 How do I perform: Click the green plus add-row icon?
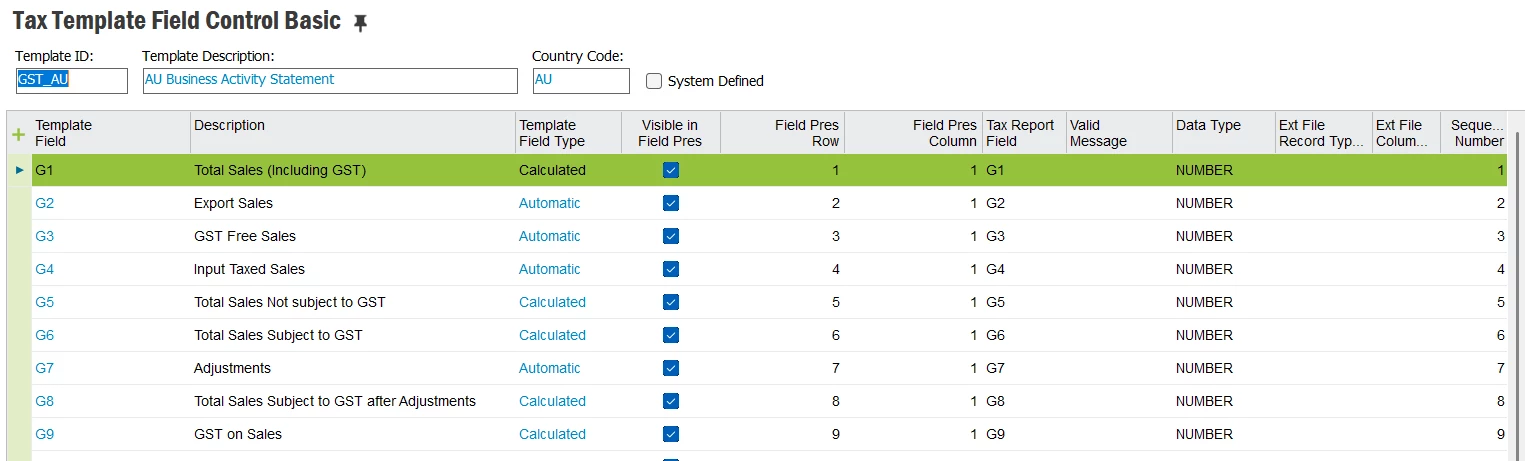pos(18,134)
